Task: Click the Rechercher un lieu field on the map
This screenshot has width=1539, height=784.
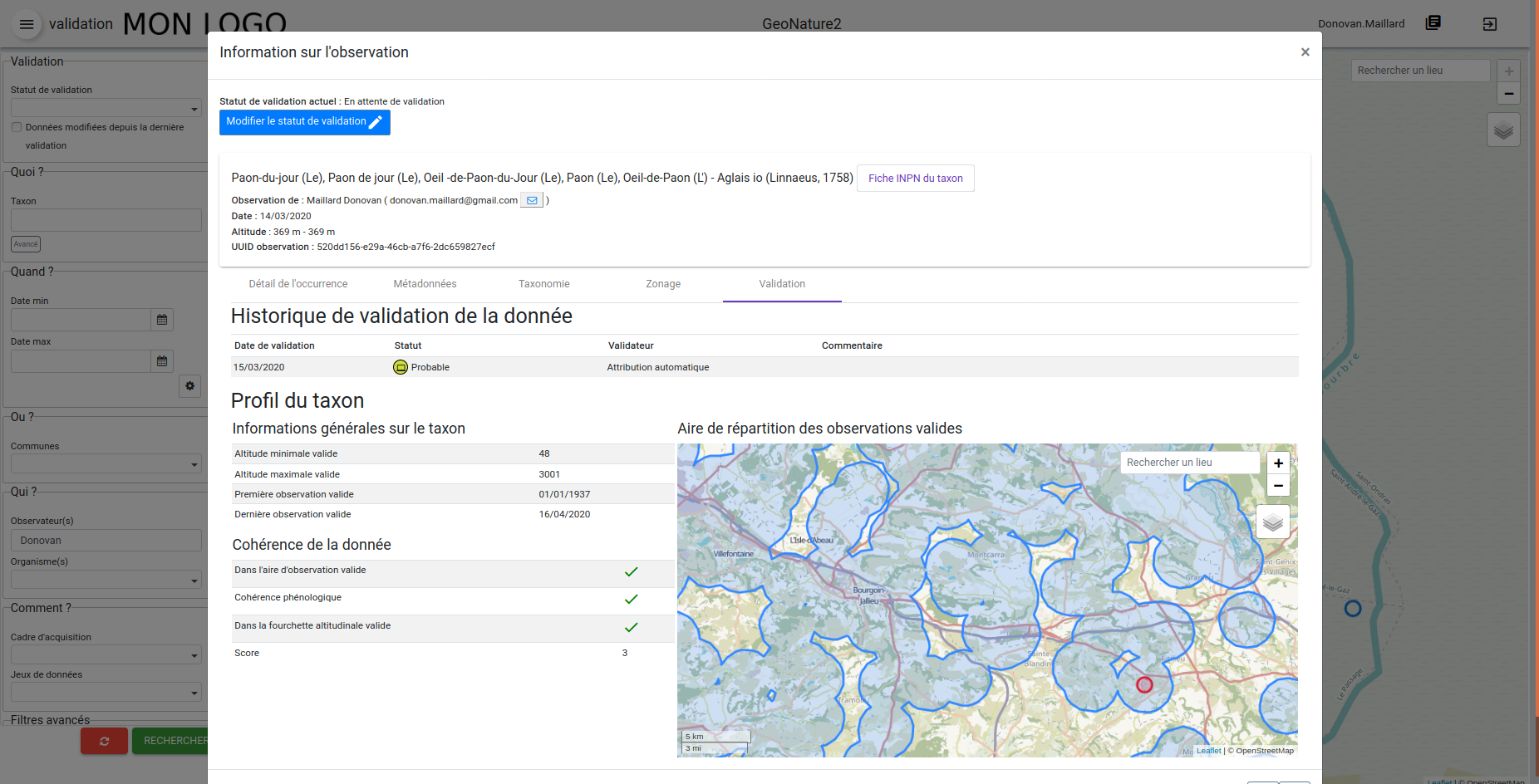Action: coord(1189,463)
